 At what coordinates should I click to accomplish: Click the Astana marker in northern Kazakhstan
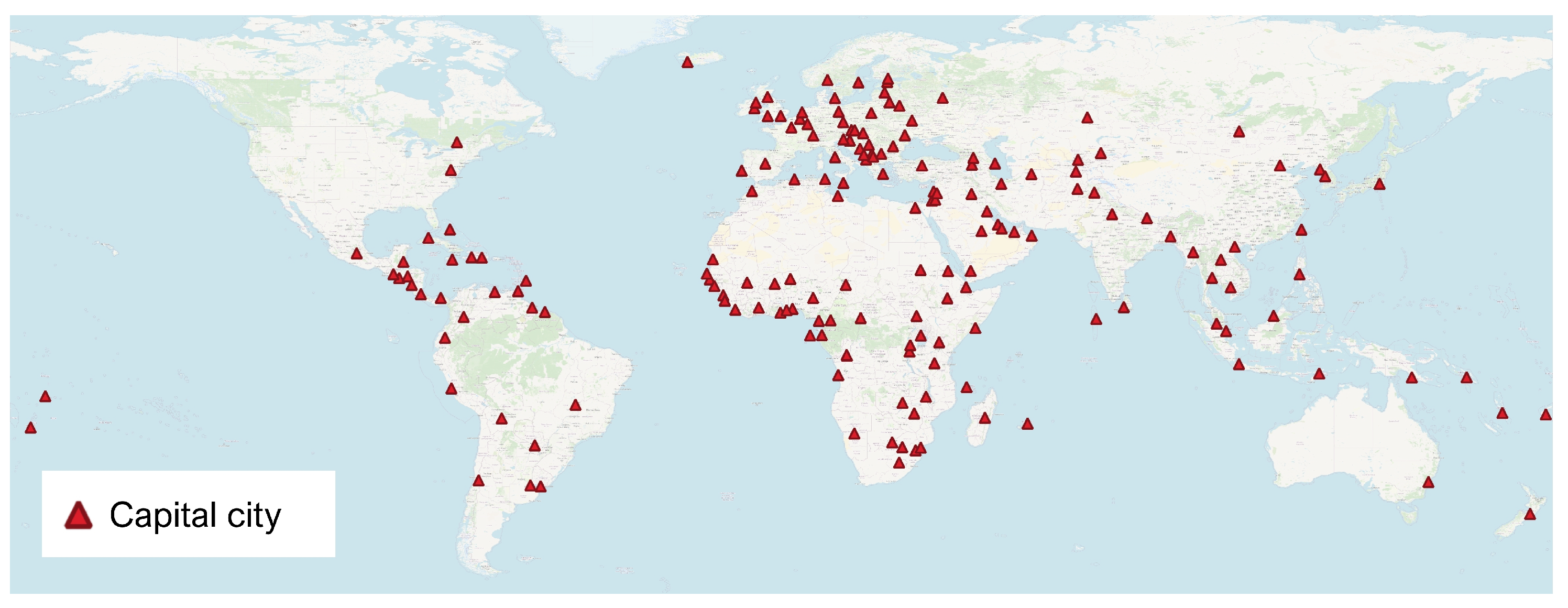click(1087, 117)
